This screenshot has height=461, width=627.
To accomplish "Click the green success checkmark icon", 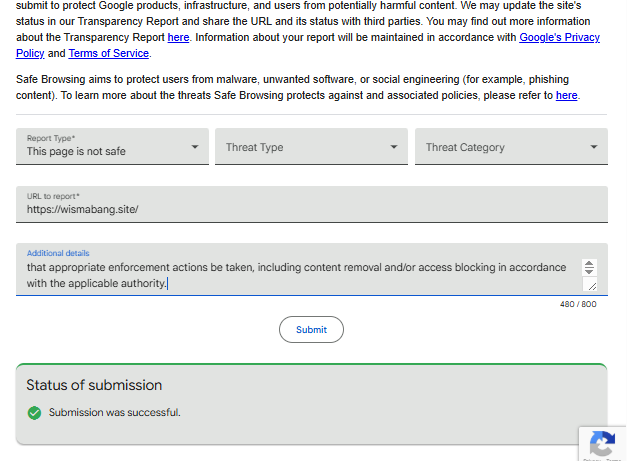I will click(x=34, y=413).
